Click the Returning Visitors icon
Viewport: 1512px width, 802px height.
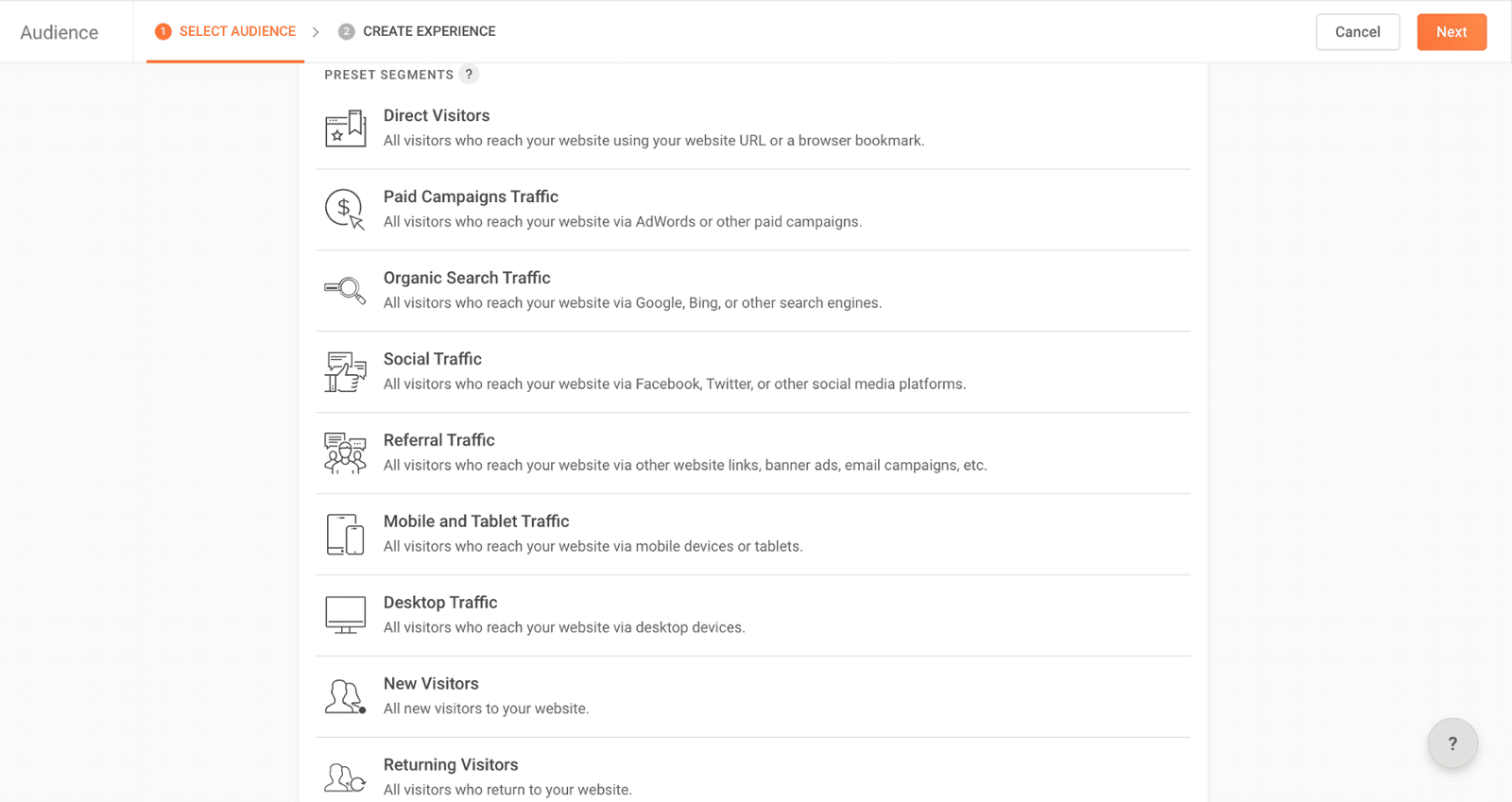tap(345, 777)
